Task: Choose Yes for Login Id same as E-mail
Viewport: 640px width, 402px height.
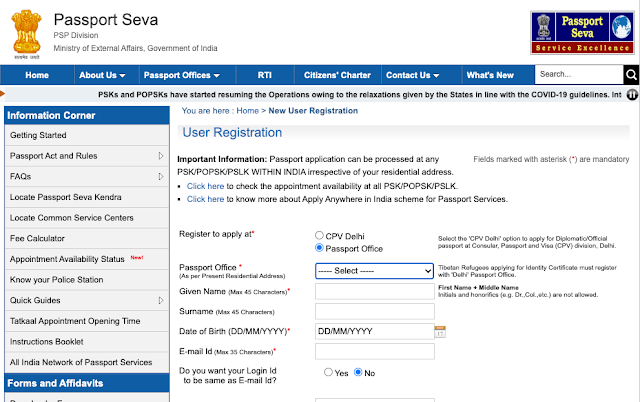Action: [329, 372]
